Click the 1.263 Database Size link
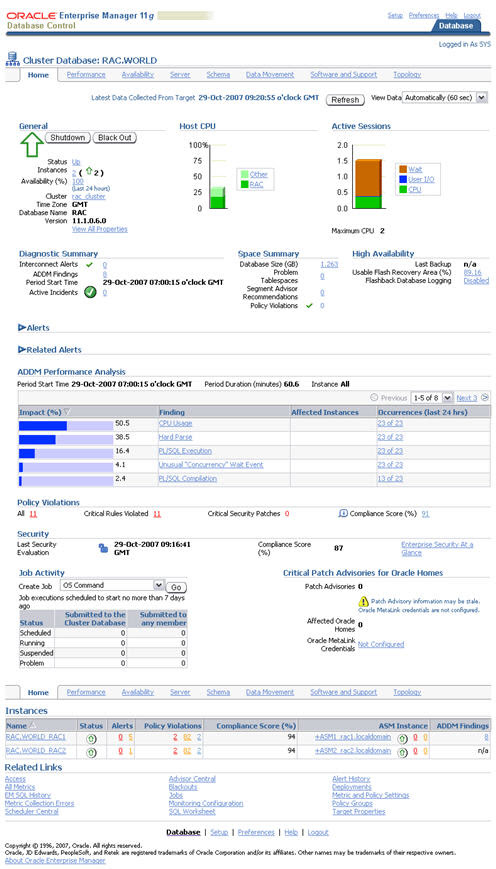 click(329, 265)
